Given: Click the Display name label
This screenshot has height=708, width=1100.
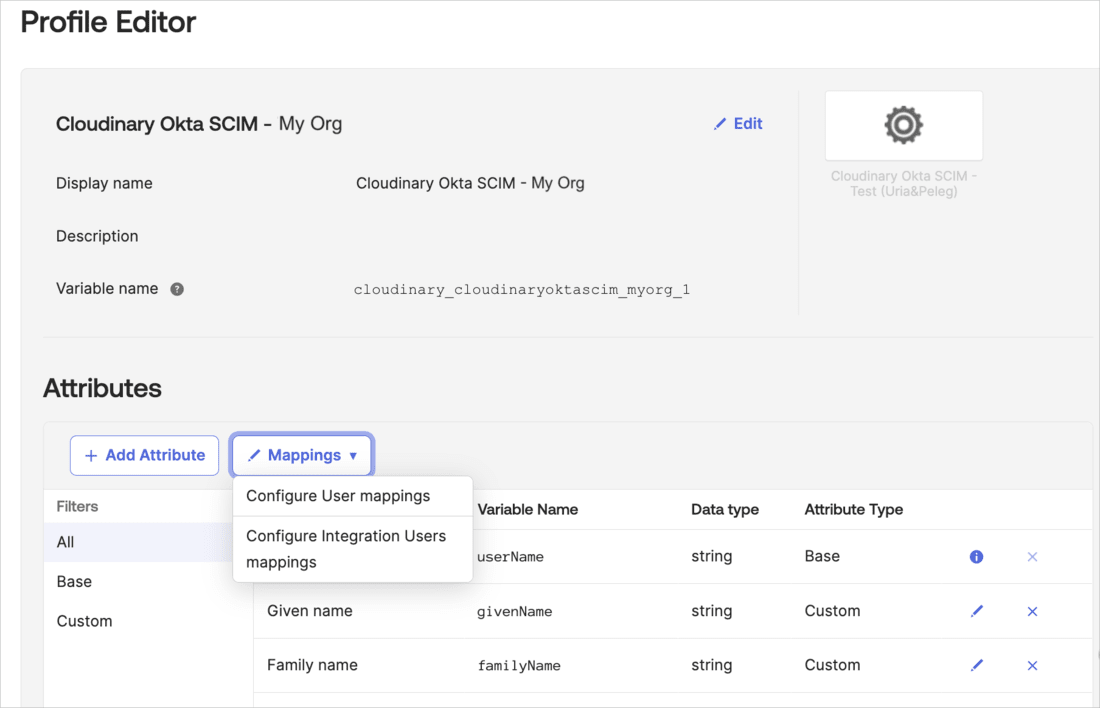Looking at the screenshot, I should pyautogui.click(x=104, y=183).
